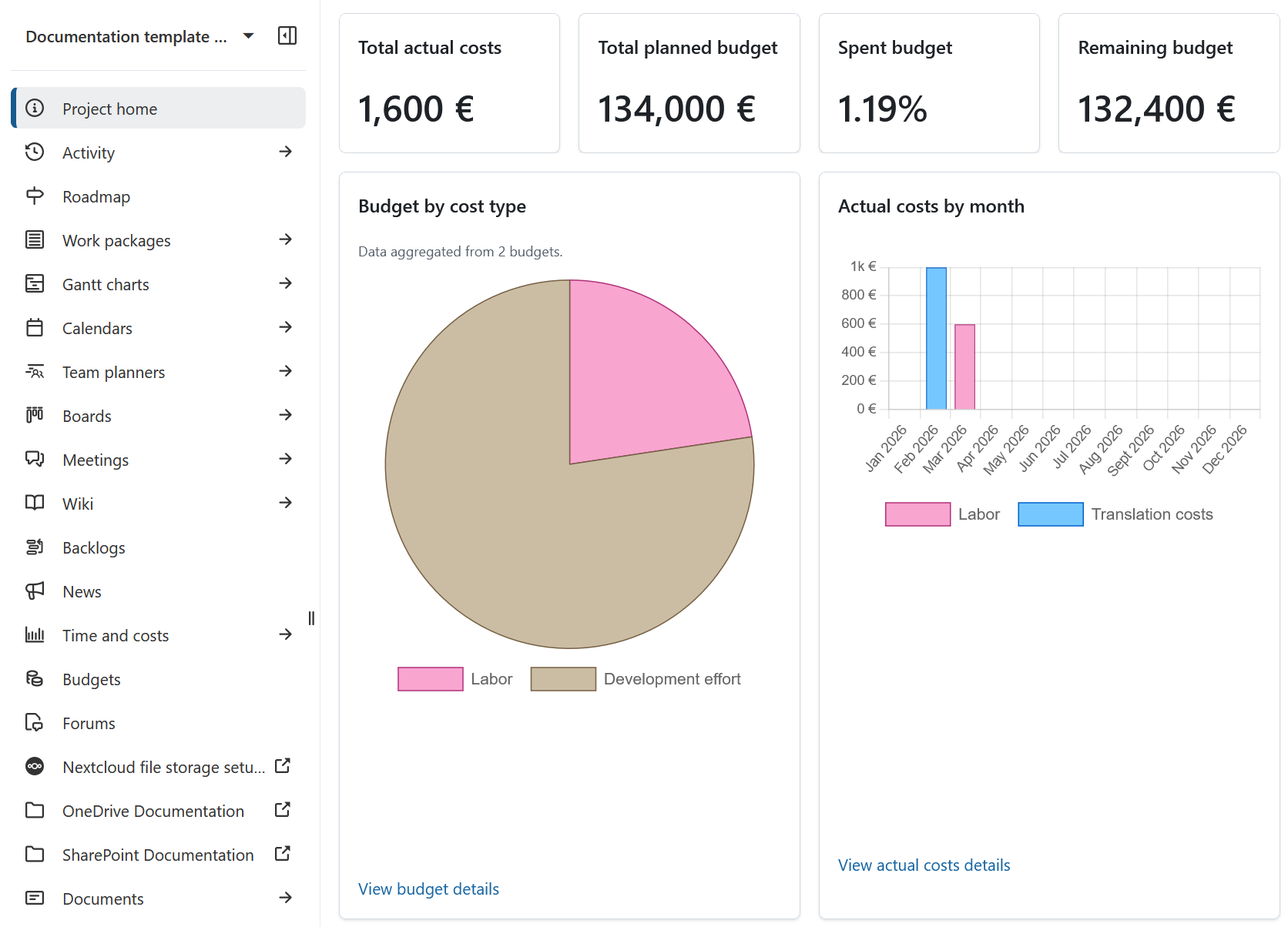Click the Feb 2026 translation costs bar
Screen dimensions: 1288x927
point(935,339)
